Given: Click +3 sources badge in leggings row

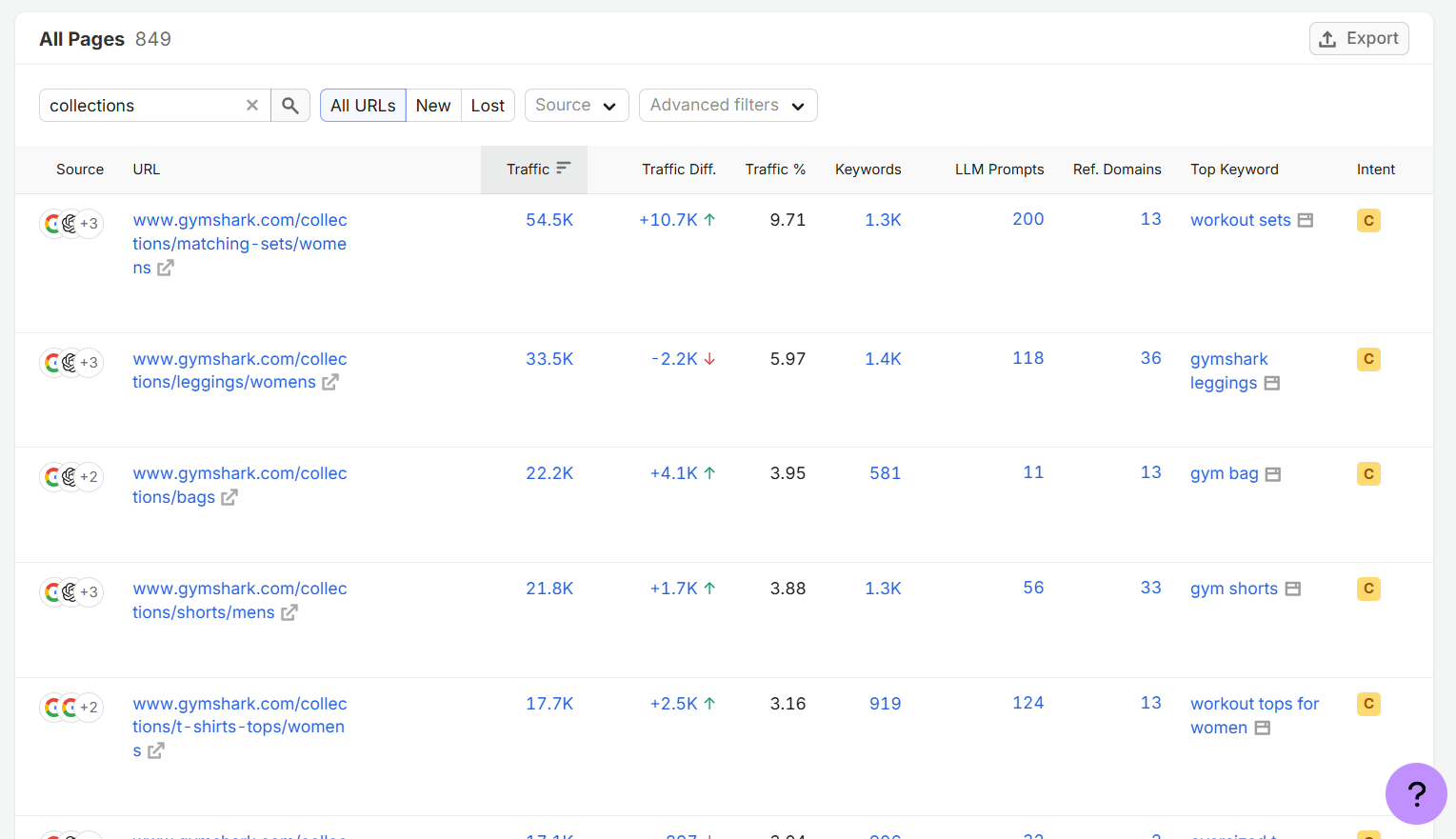Looking at the screenshot, I should [90, 363].
